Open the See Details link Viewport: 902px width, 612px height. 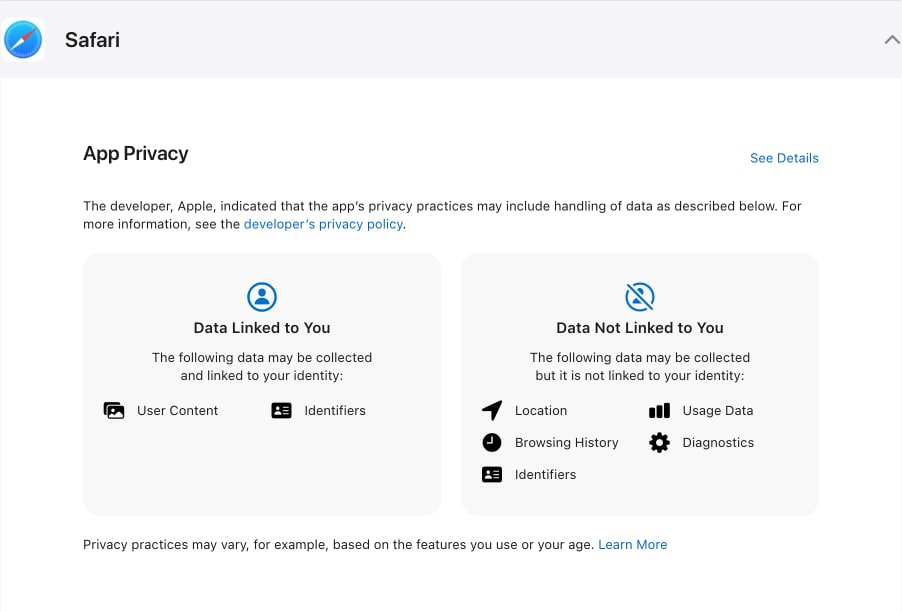[784, 158]
